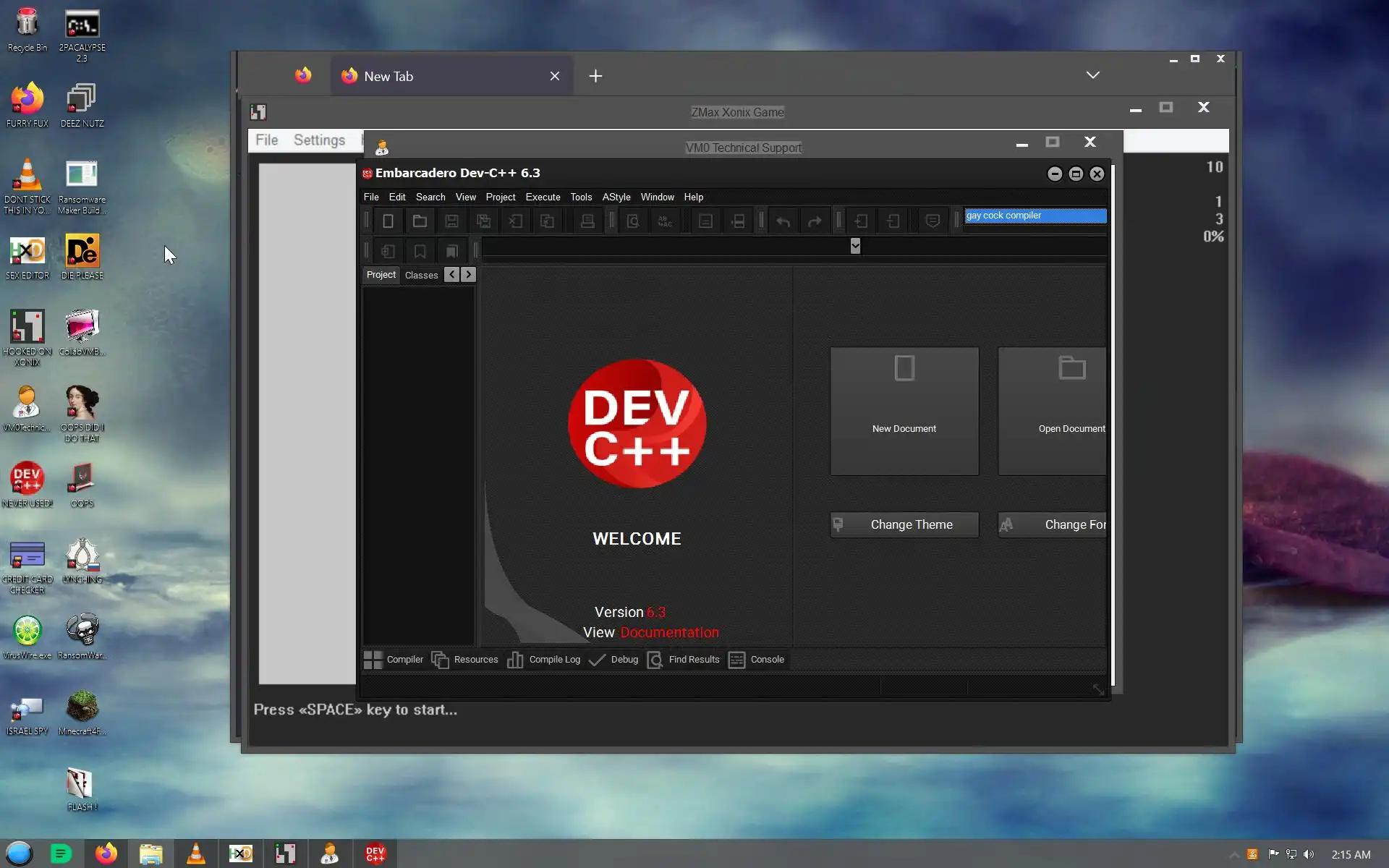Click the Open folder toolbar icon

pyautogui.click(x=420, y=221)
